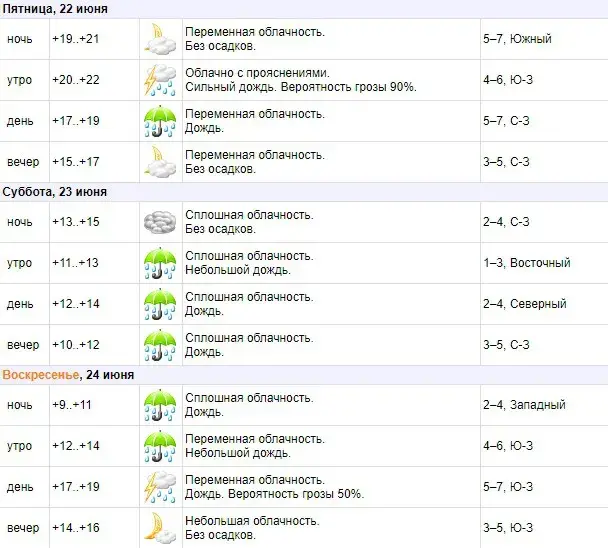Image resolution: width=608 pixels, height=548 pixels.
Task: Click 'ночь' label in Saturday section
Action: click(20, 222)
